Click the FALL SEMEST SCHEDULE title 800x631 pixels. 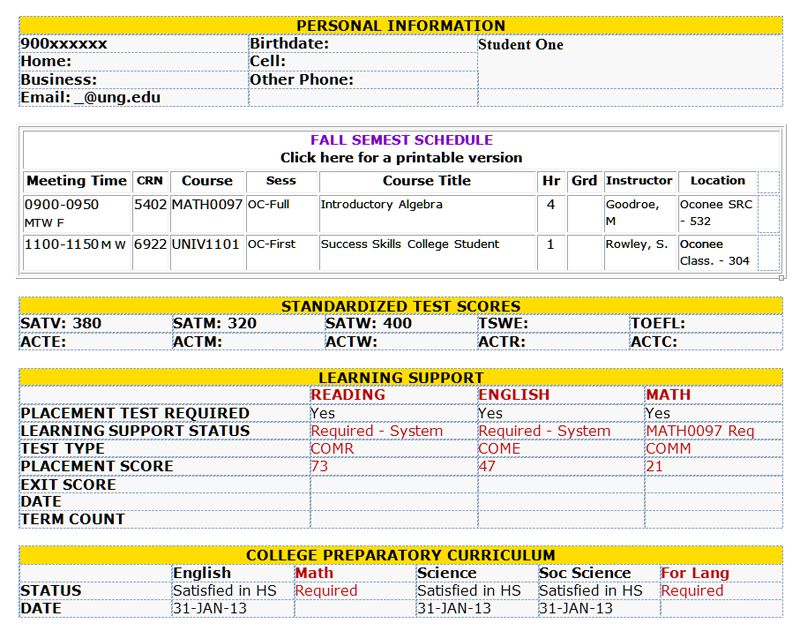pyautogui.click(x=402, y=140)
